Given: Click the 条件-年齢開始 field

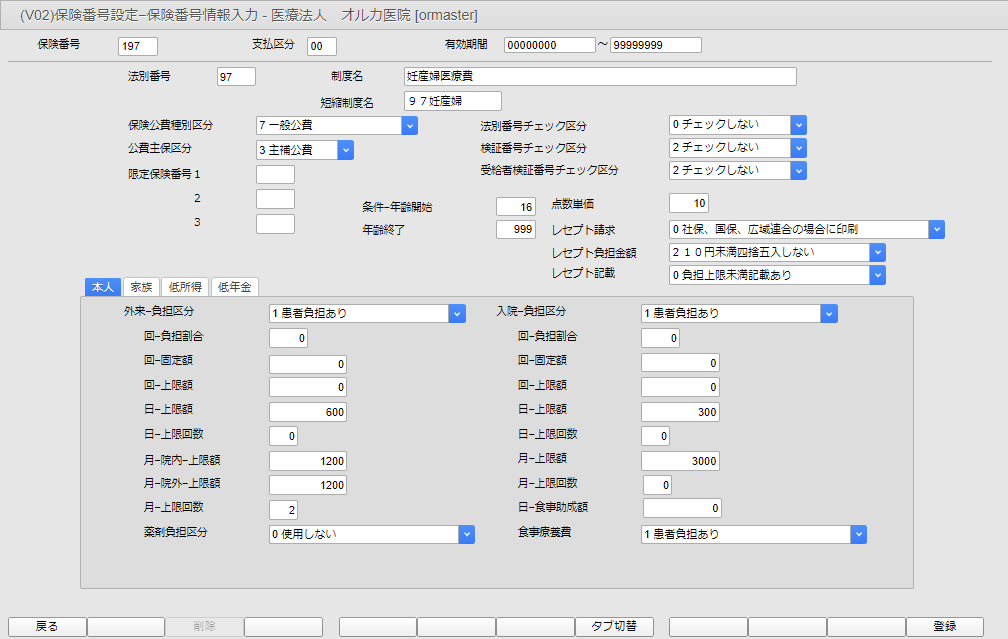Looking at the screenshot, I should (x=517, y=207).
